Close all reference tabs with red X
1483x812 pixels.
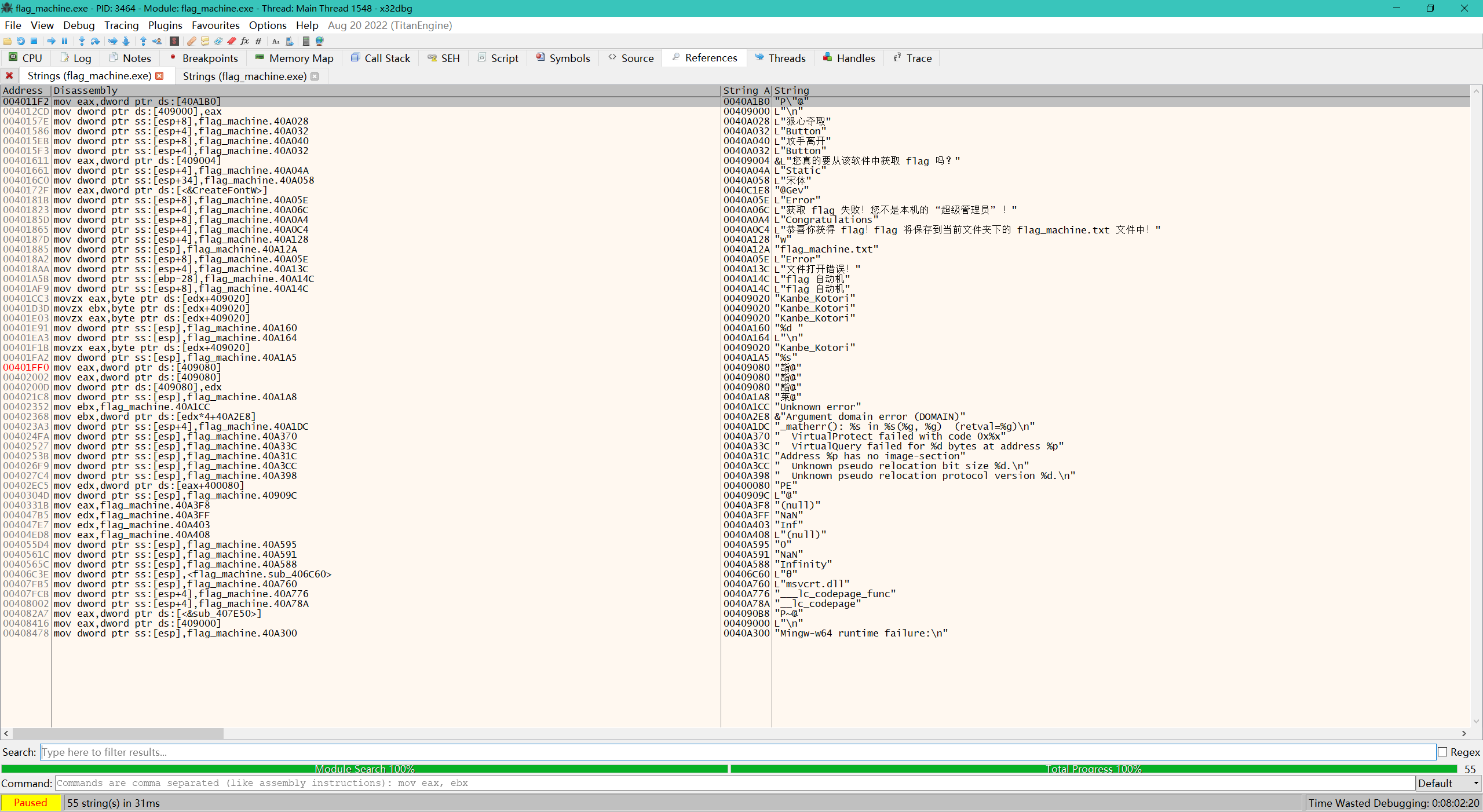(x=9, y=76)
